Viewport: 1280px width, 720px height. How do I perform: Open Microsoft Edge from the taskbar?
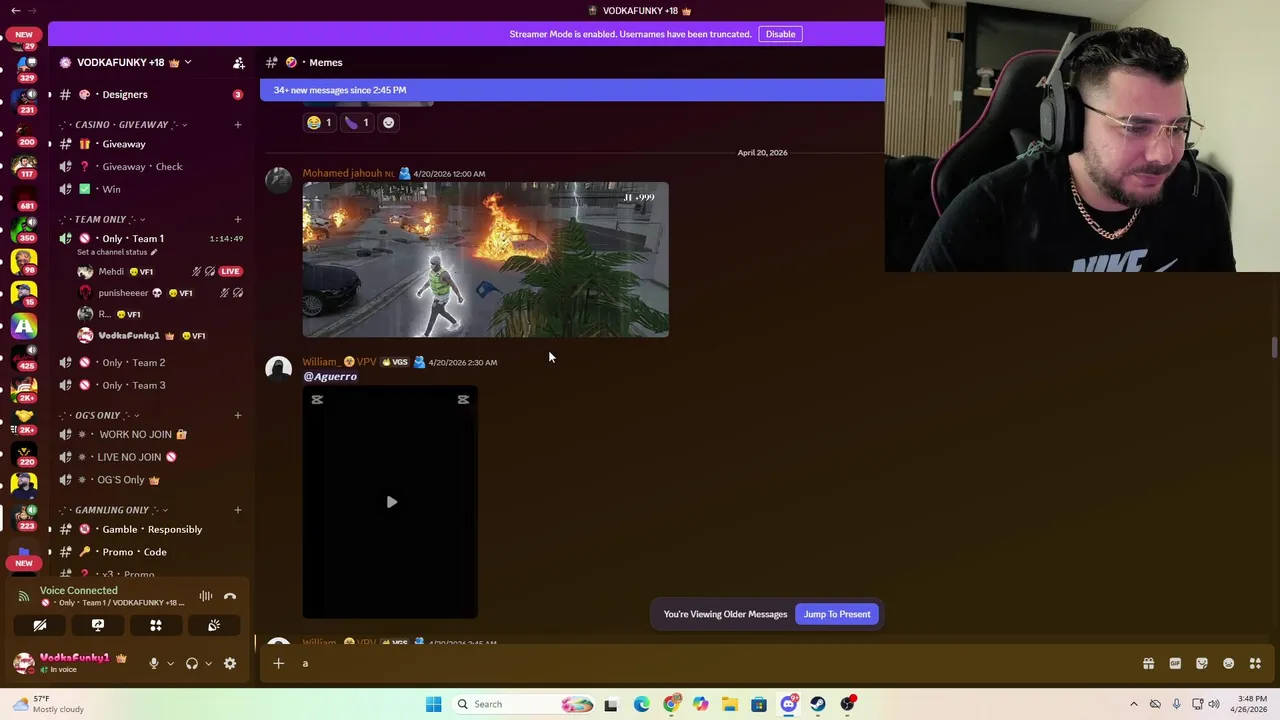641,704
